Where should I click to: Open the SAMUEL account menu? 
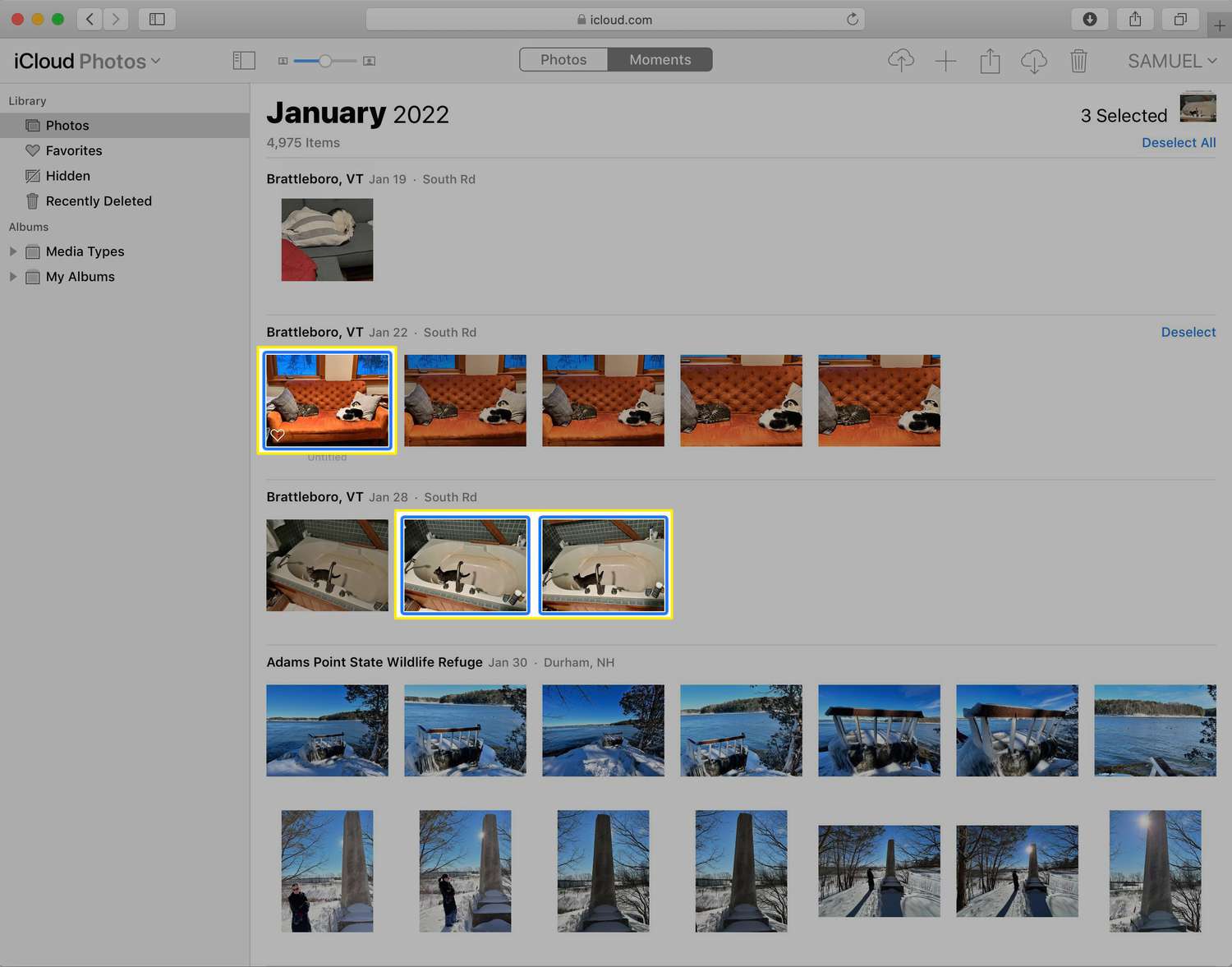tap(1171, 62)
